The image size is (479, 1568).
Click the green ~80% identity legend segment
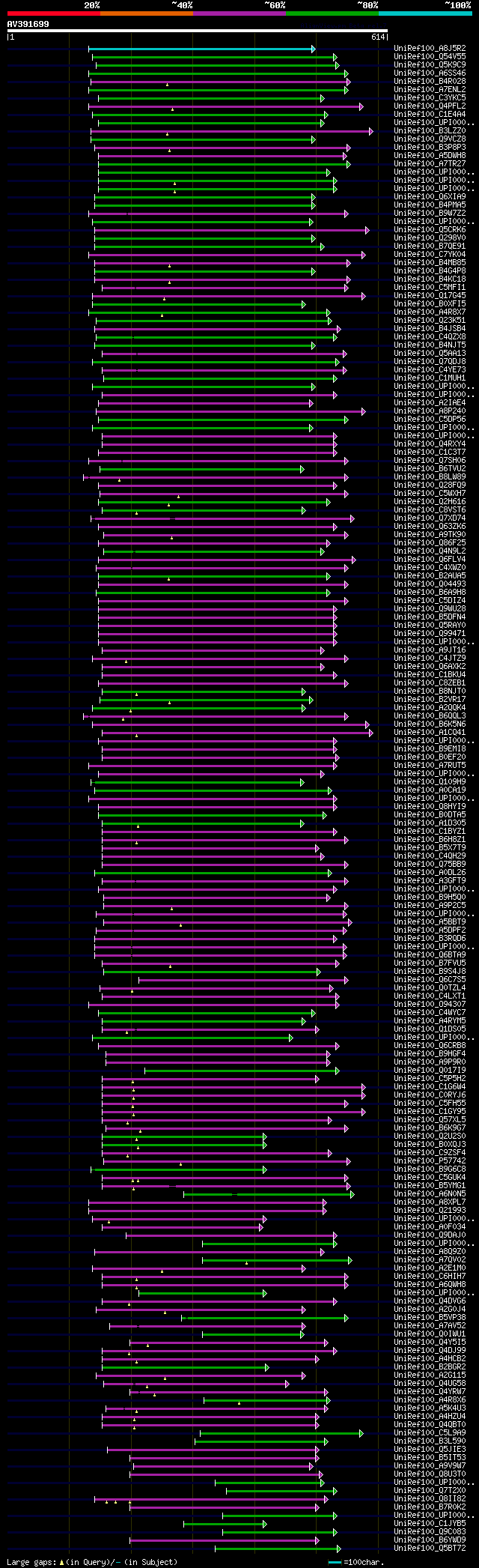332,13
